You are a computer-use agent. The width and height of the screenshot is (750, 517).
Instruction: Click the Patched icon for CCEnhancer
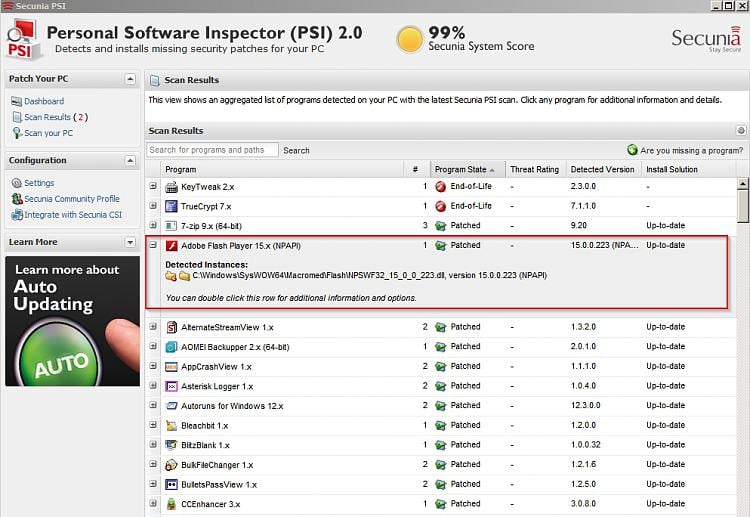(x=441, y=504)
